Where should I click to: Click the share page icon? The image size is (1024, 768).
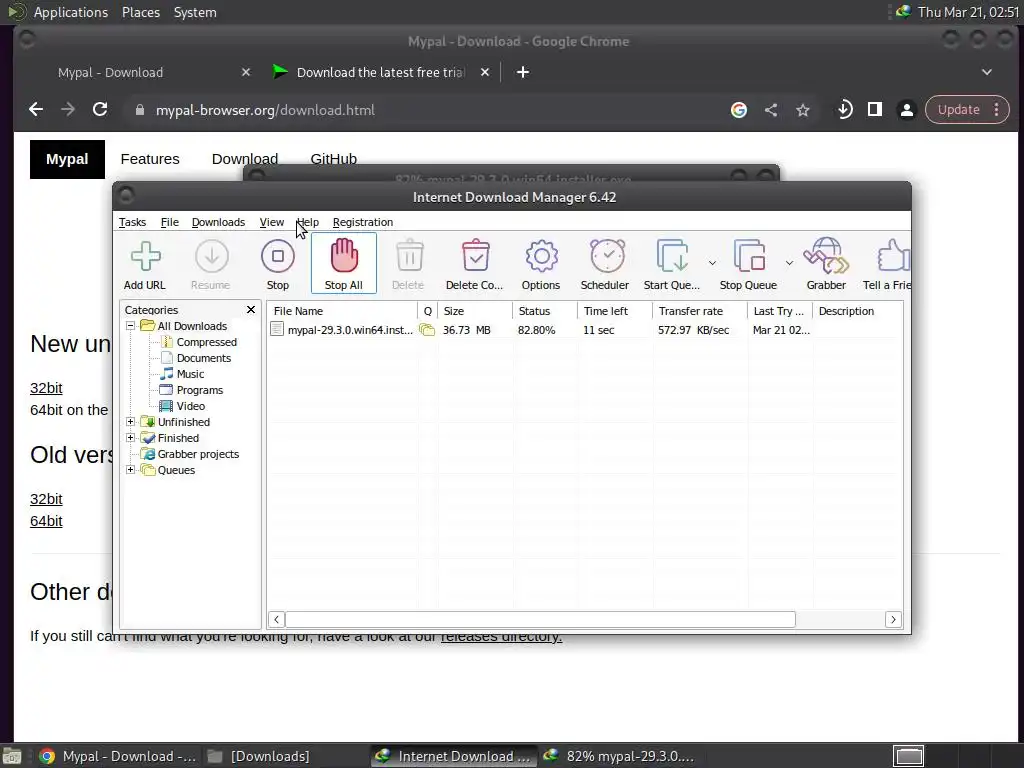click(771, 110)
